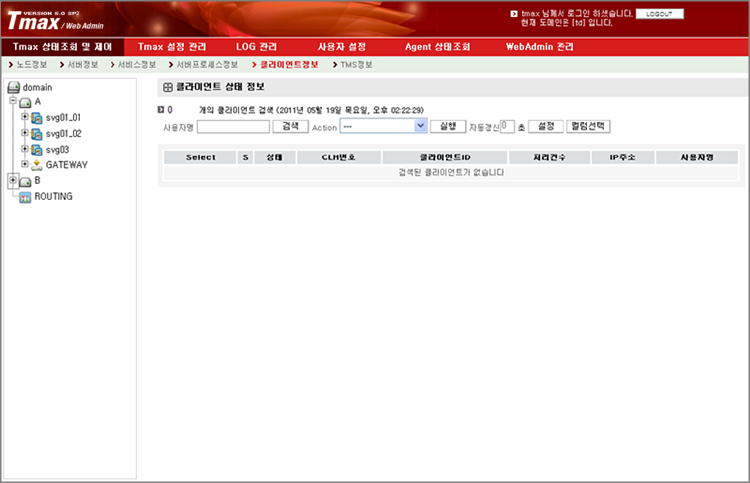Click node B folder icon
Viewport: 750px width, 483px height.
pos(25,182)
